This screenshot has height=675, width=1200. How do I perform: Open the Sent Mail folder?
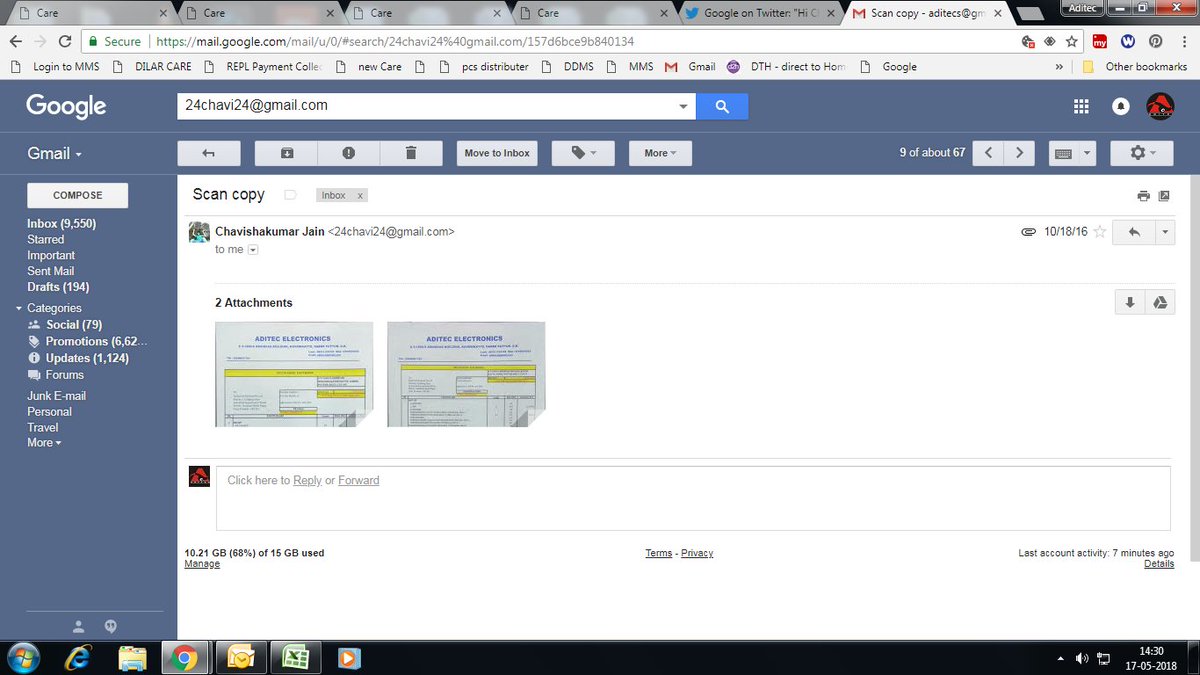[x=51, y=271]
